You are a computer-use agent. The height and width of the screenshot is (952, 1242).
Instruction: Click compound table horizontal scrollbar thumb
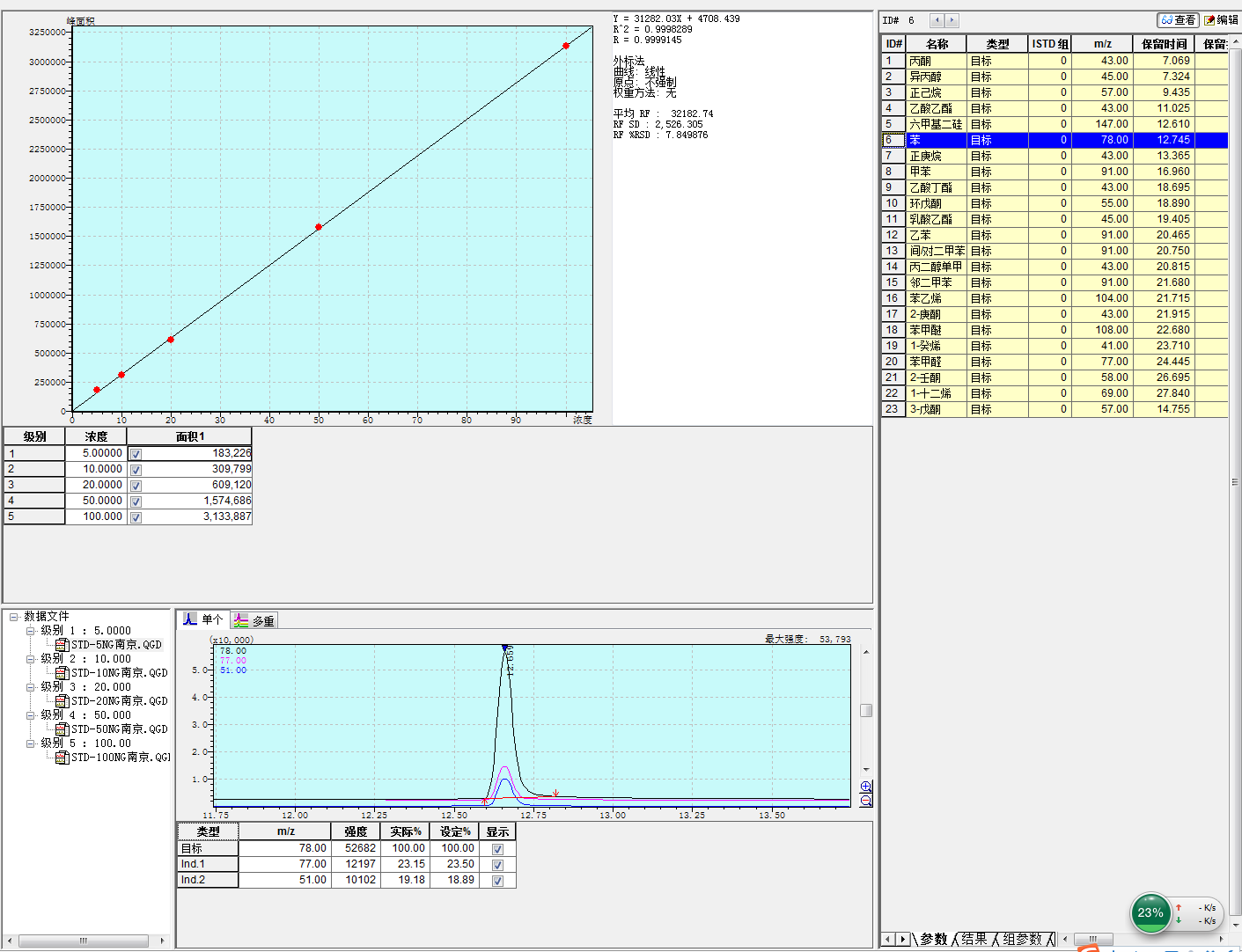point(1093,939)
